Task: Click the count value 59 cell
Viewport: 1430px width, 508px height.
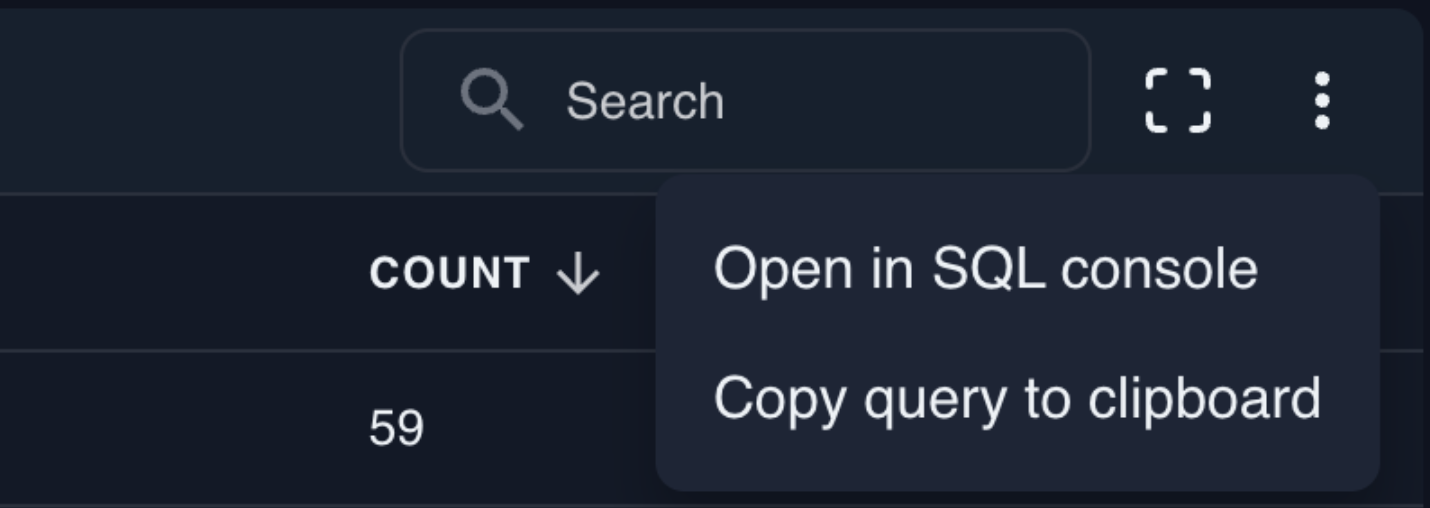Action: (x=397, y=429)
